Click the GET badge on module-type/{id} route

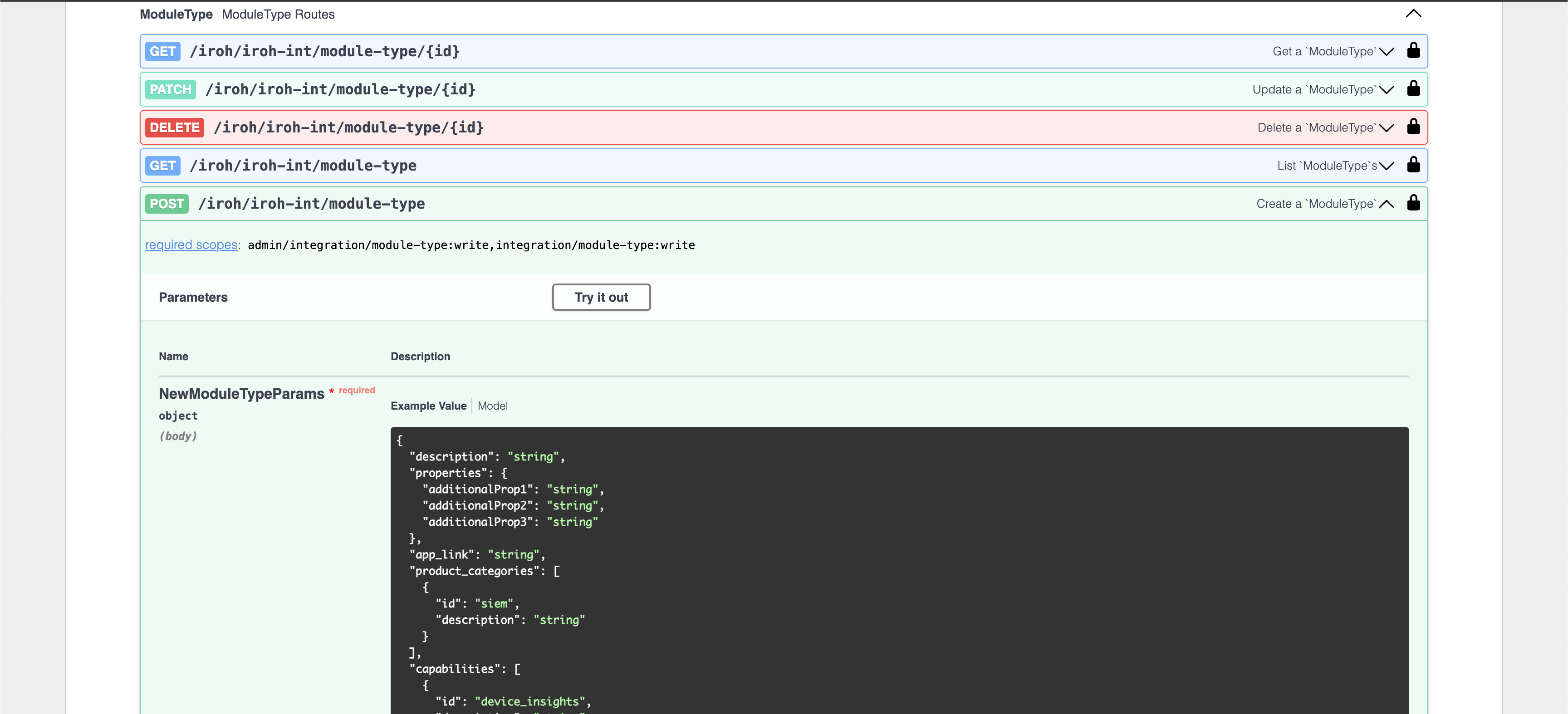pos(162,51)
